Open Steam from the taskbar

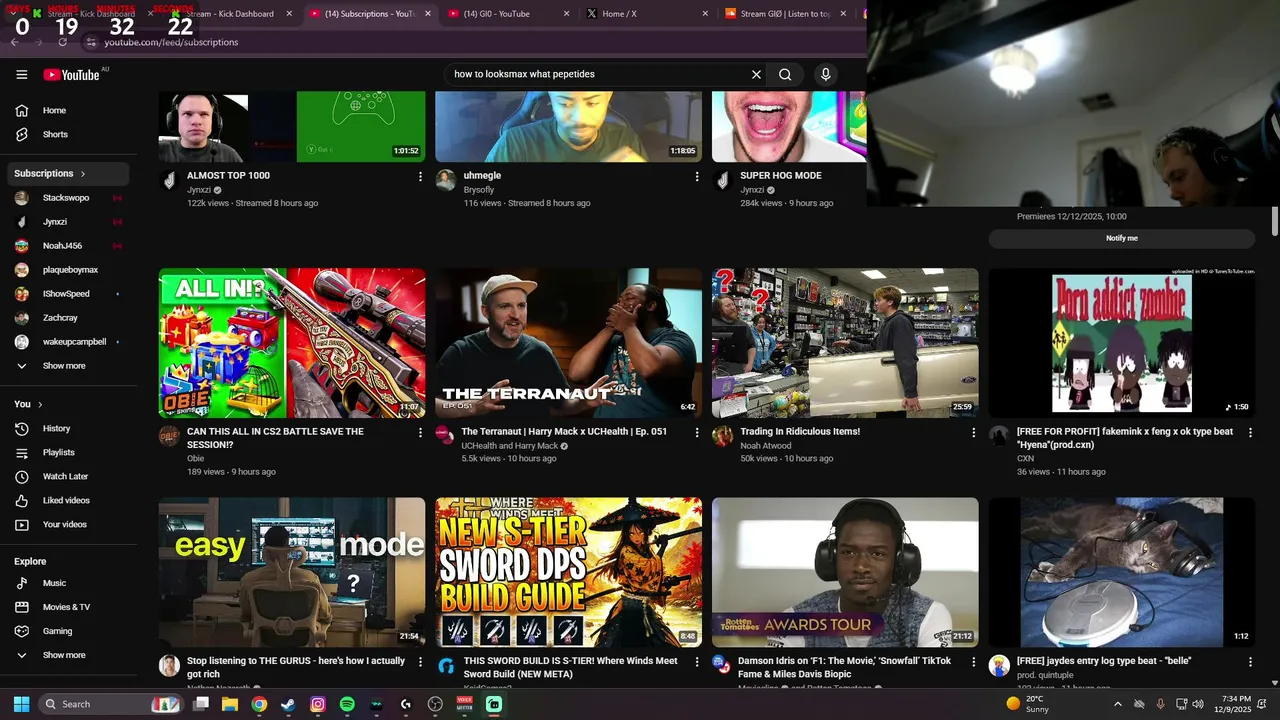[288, 704]
